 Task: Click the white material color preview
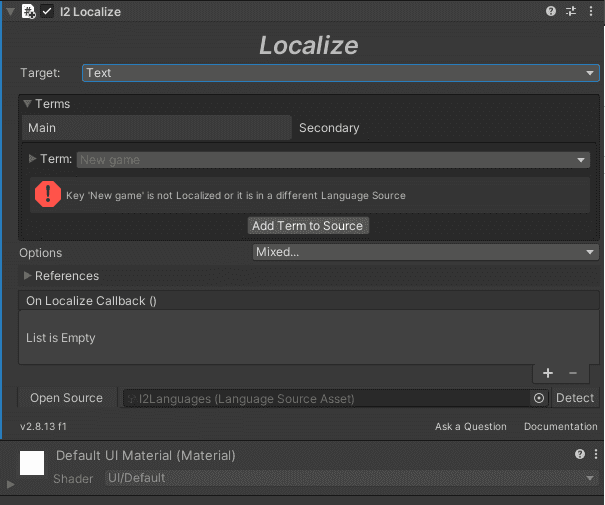pos(32,463)
